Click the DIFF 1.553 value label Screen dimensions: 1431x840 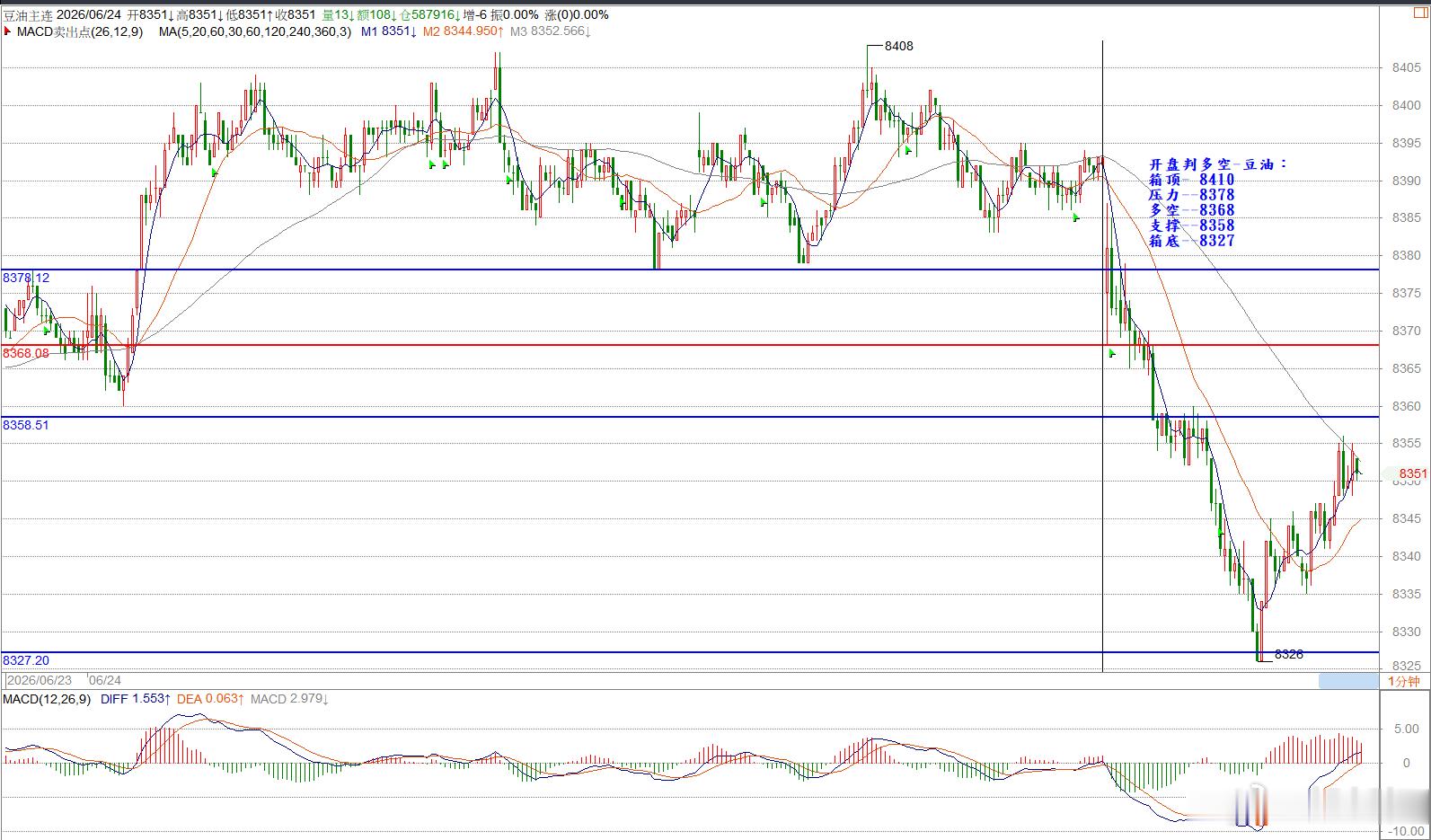click(x=136, y=699)
